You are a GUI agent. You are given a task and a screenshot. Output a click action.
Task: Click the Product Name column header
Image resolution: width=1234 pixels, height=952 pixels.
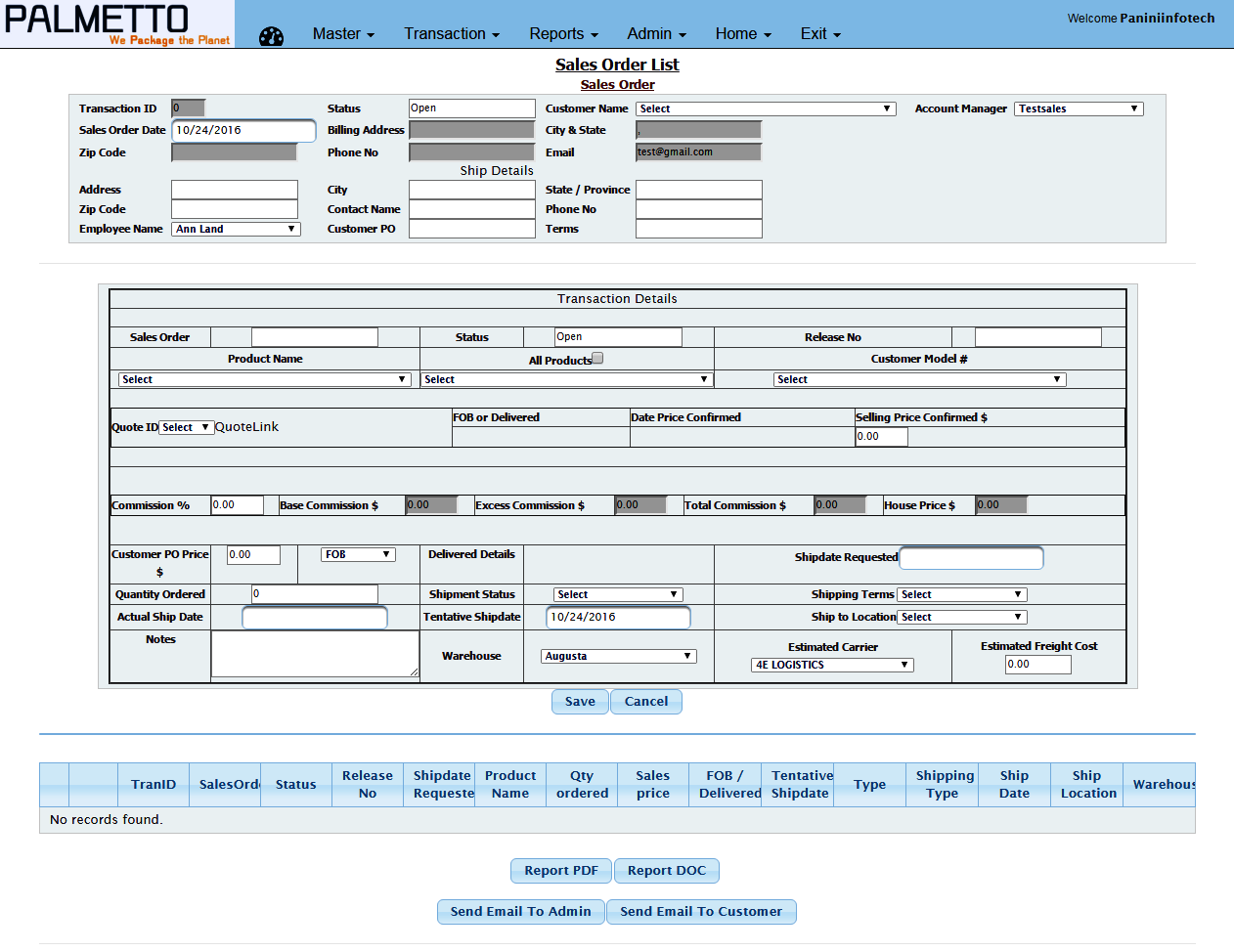(x=510, y=785)
